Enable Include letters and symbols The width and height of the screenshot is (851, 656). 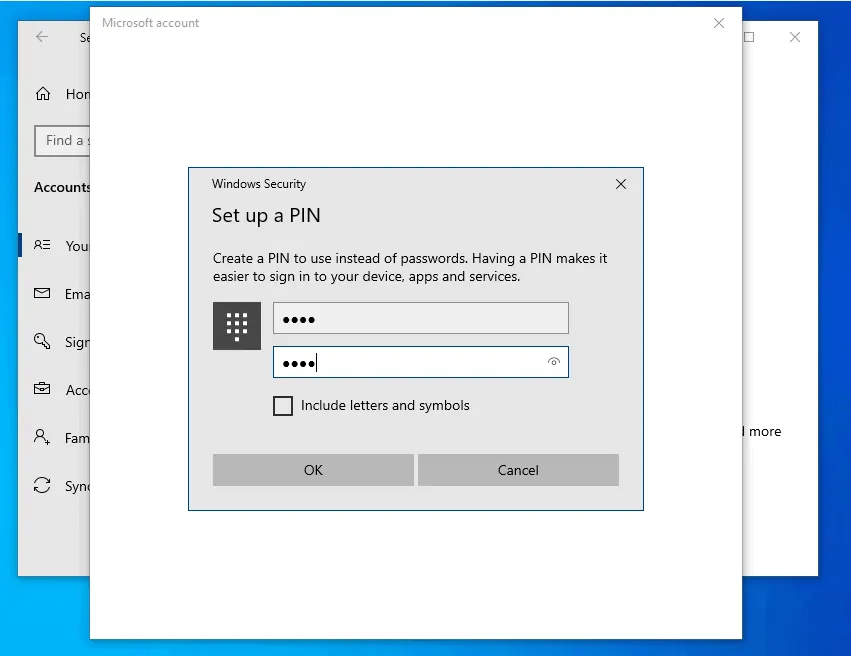[283, 406]
